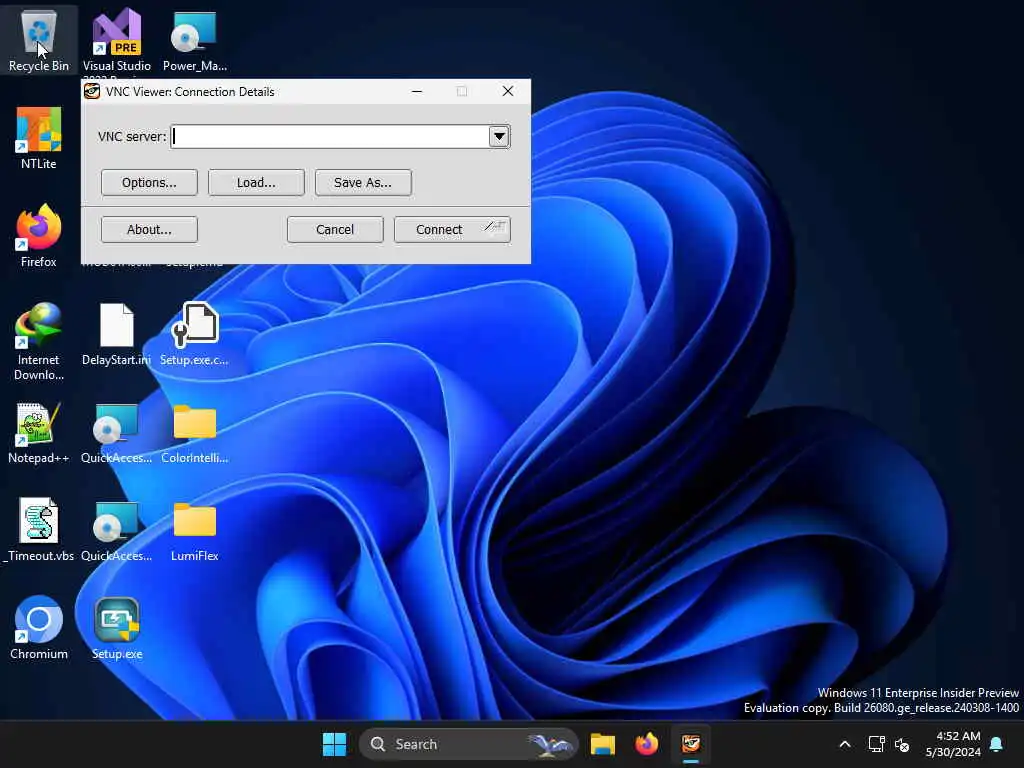Click the taskbar Search box
The image size is (1024, 768).
click(x=468, y=744)
